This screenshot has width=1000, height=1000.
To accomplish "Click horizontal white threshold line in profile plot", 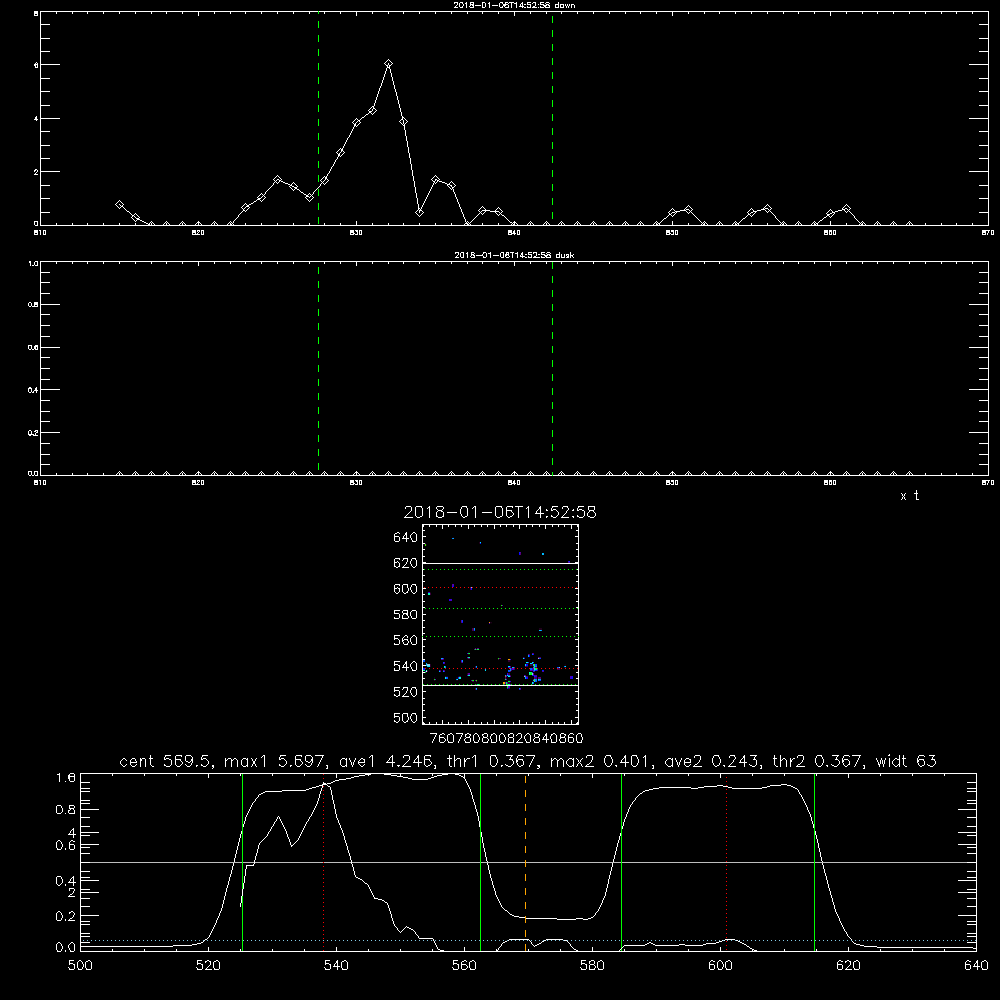I will pos(528,862).
